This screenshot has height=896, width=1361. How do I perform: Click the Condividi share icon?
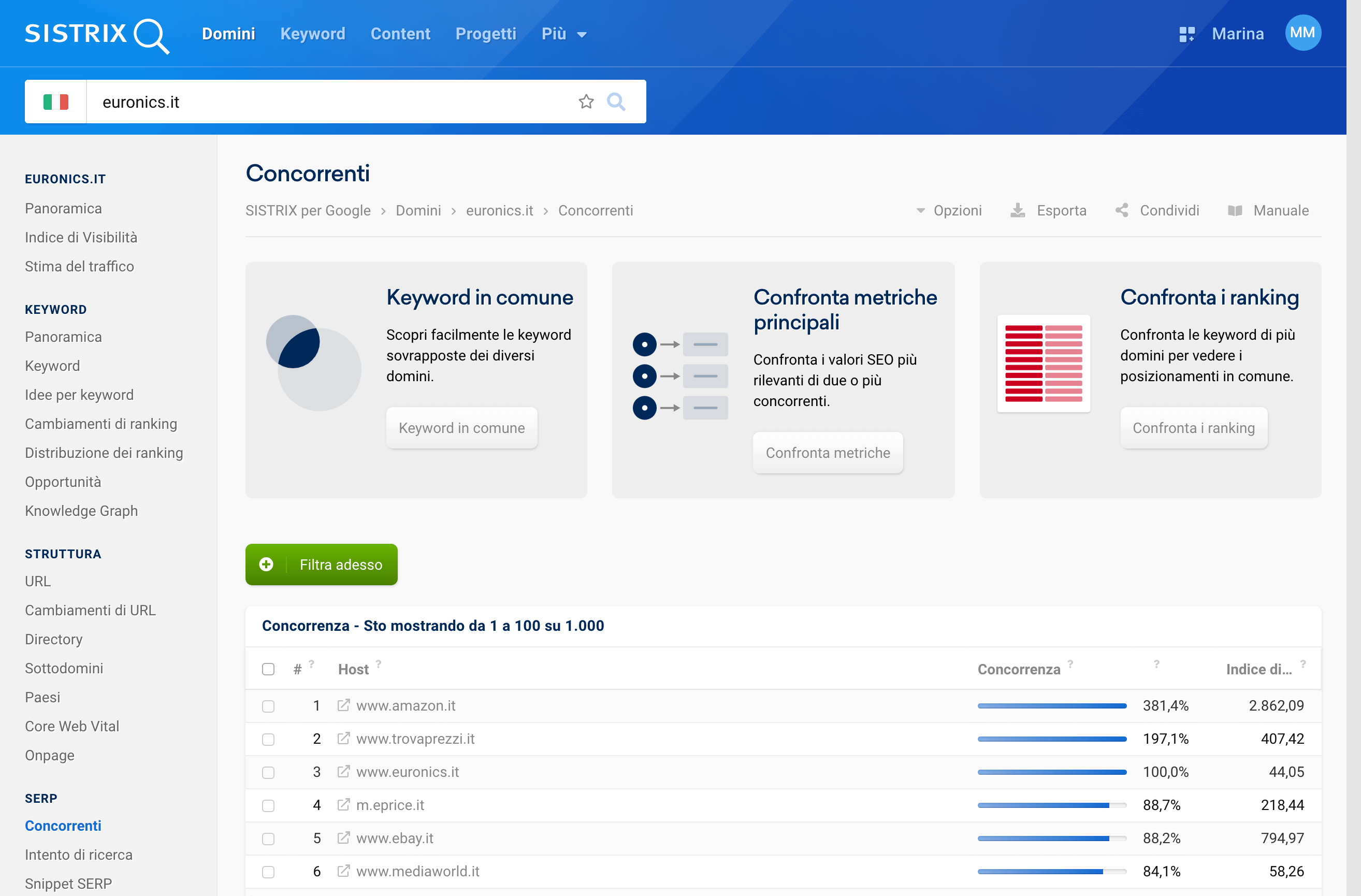point(1121,210)
